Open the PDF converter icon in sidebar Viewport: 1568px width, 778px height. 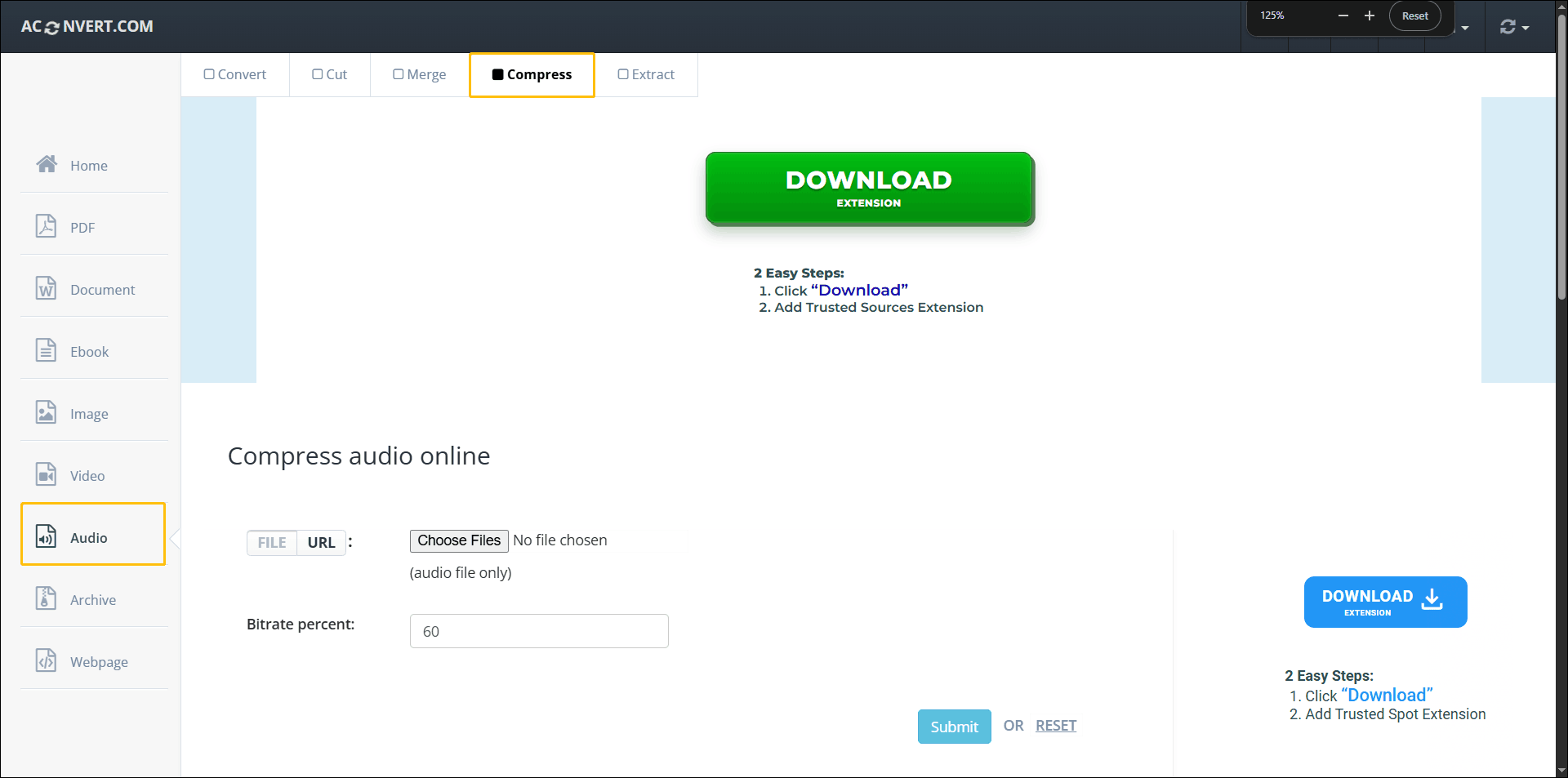(x=47, y=226)
